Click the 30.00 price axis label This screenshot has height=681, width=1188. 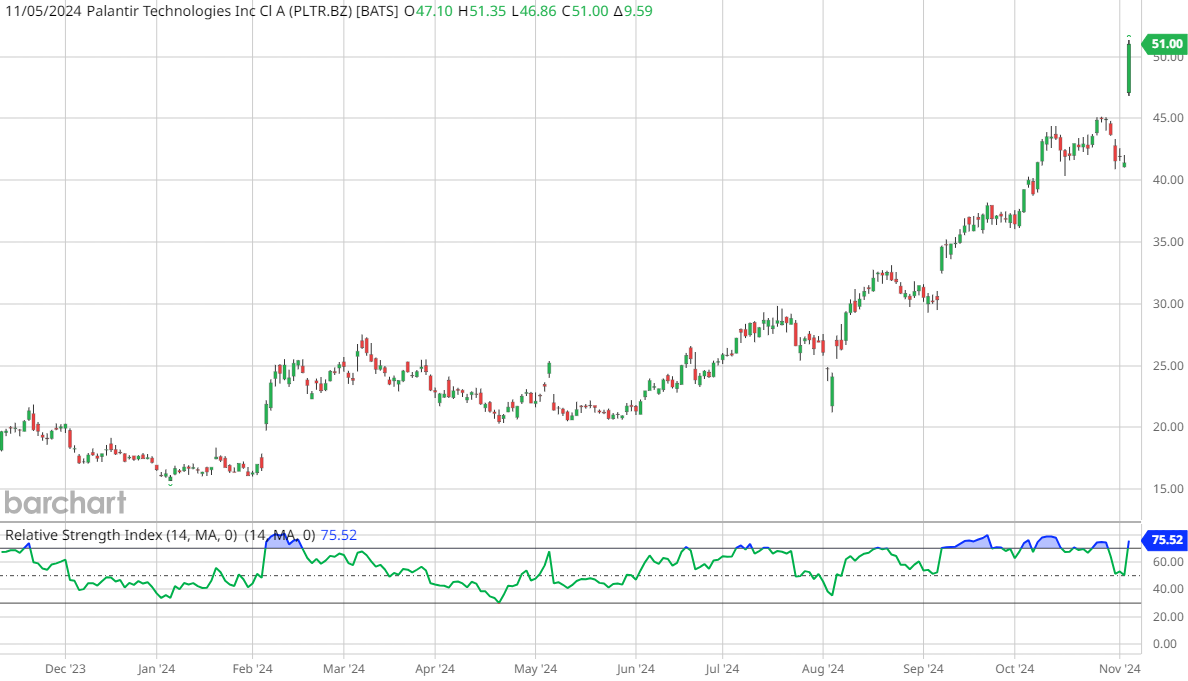coord(1168,304)
